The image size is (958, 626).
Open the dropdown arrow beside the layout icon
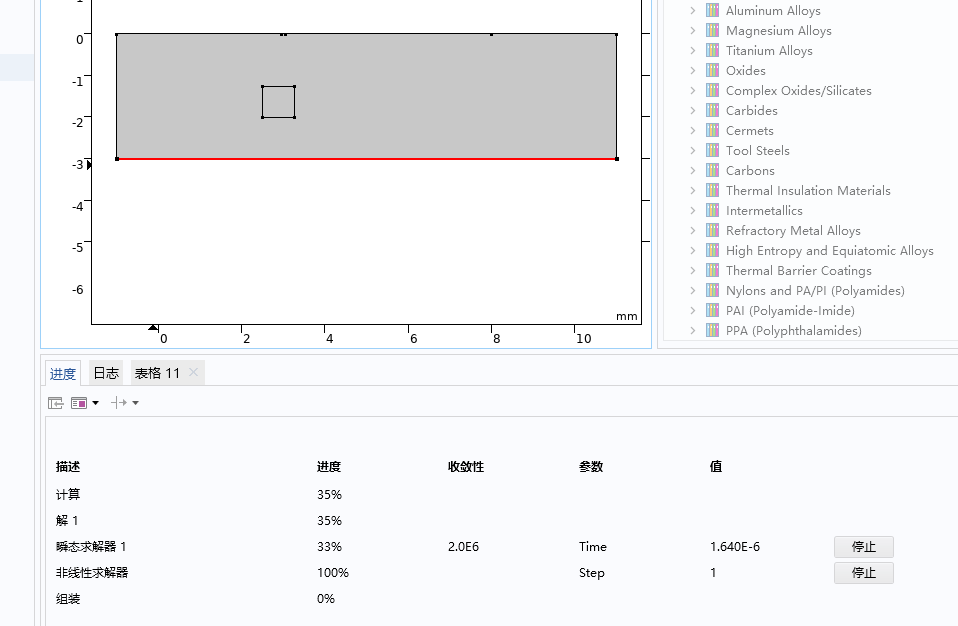[x=95, y=403]
